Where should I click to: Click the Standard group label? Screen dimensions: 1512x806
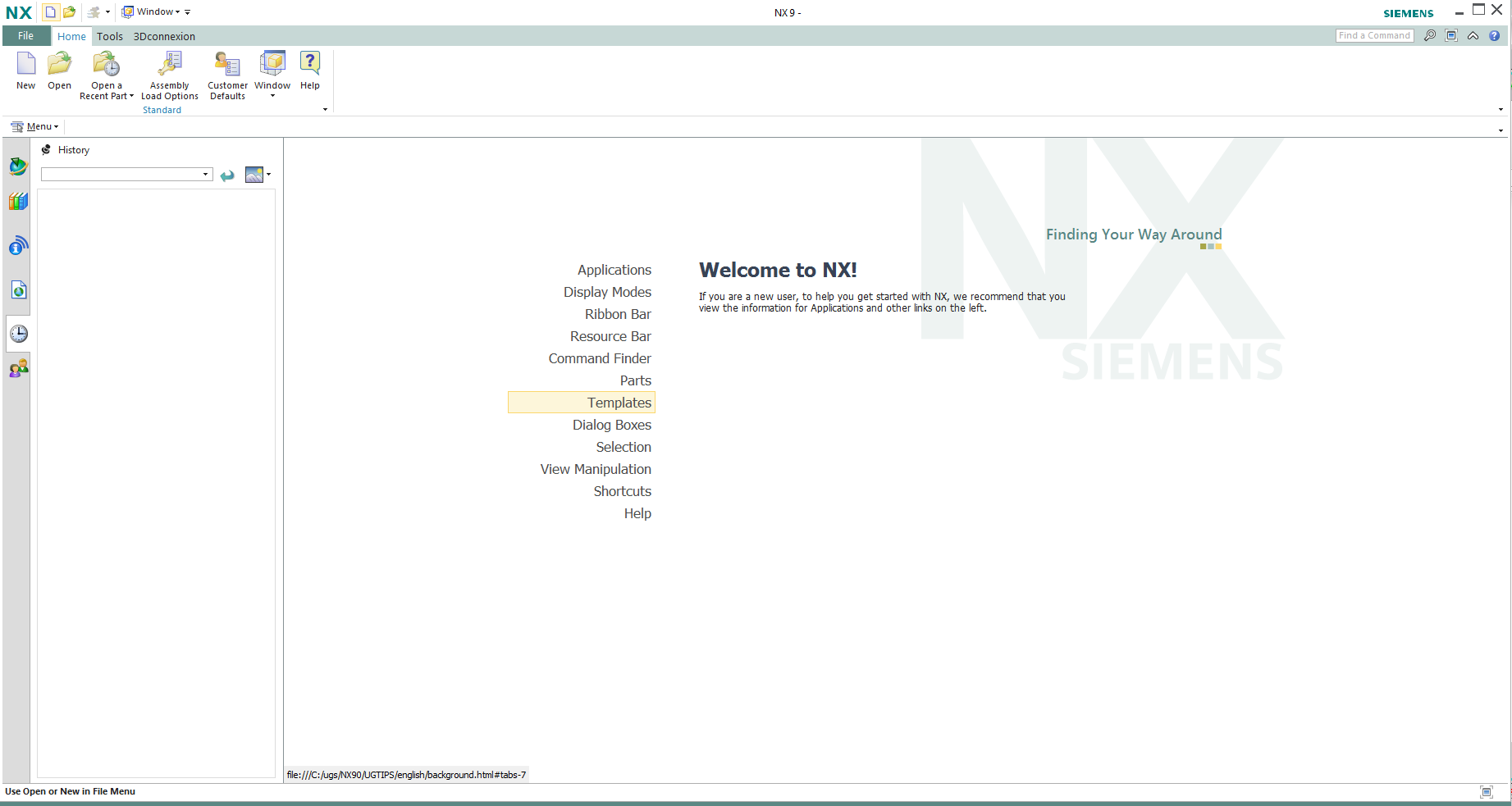(162, 110)
